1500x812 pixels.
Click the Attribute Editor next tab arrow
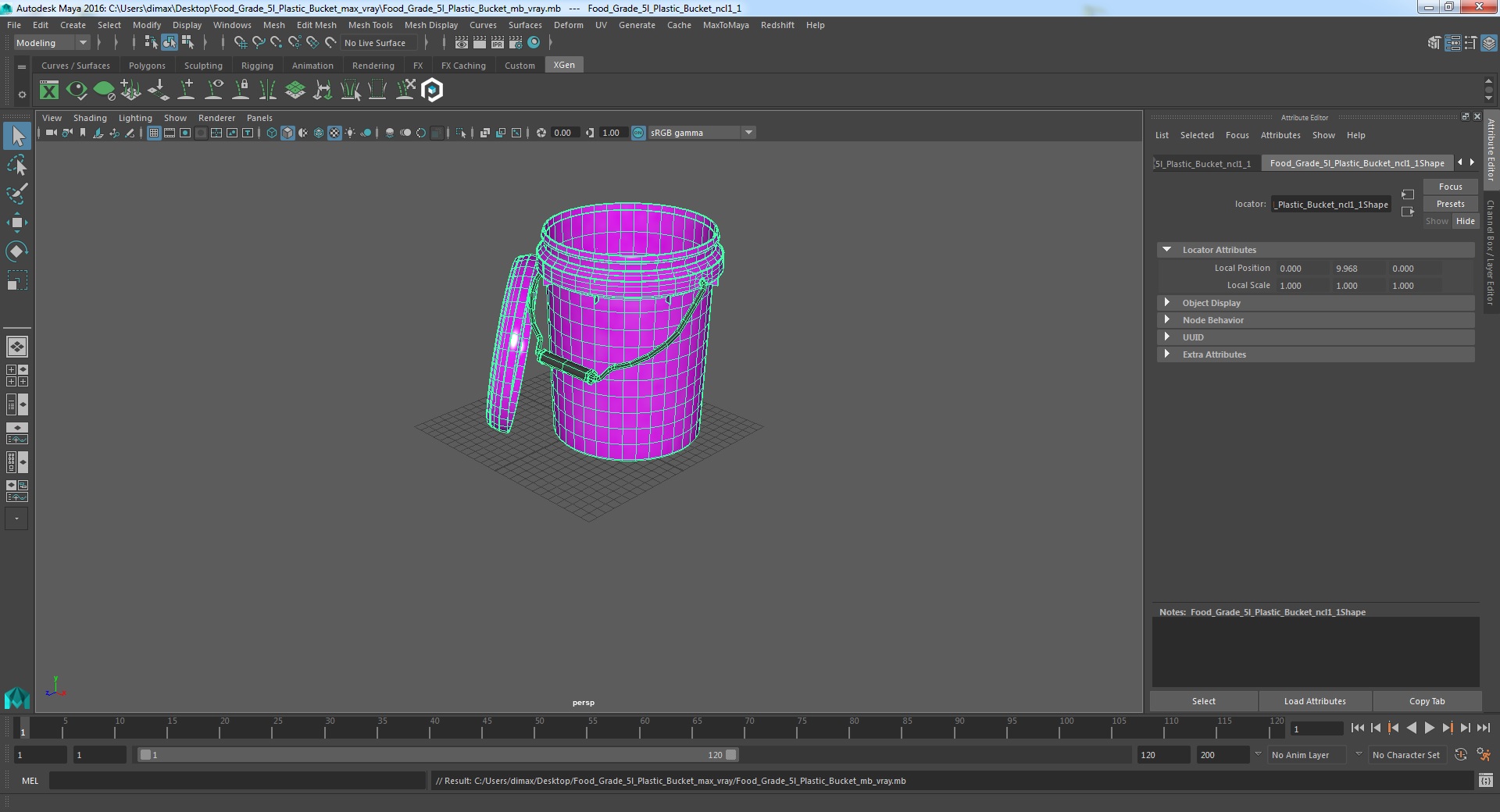tap(1473, 162)
